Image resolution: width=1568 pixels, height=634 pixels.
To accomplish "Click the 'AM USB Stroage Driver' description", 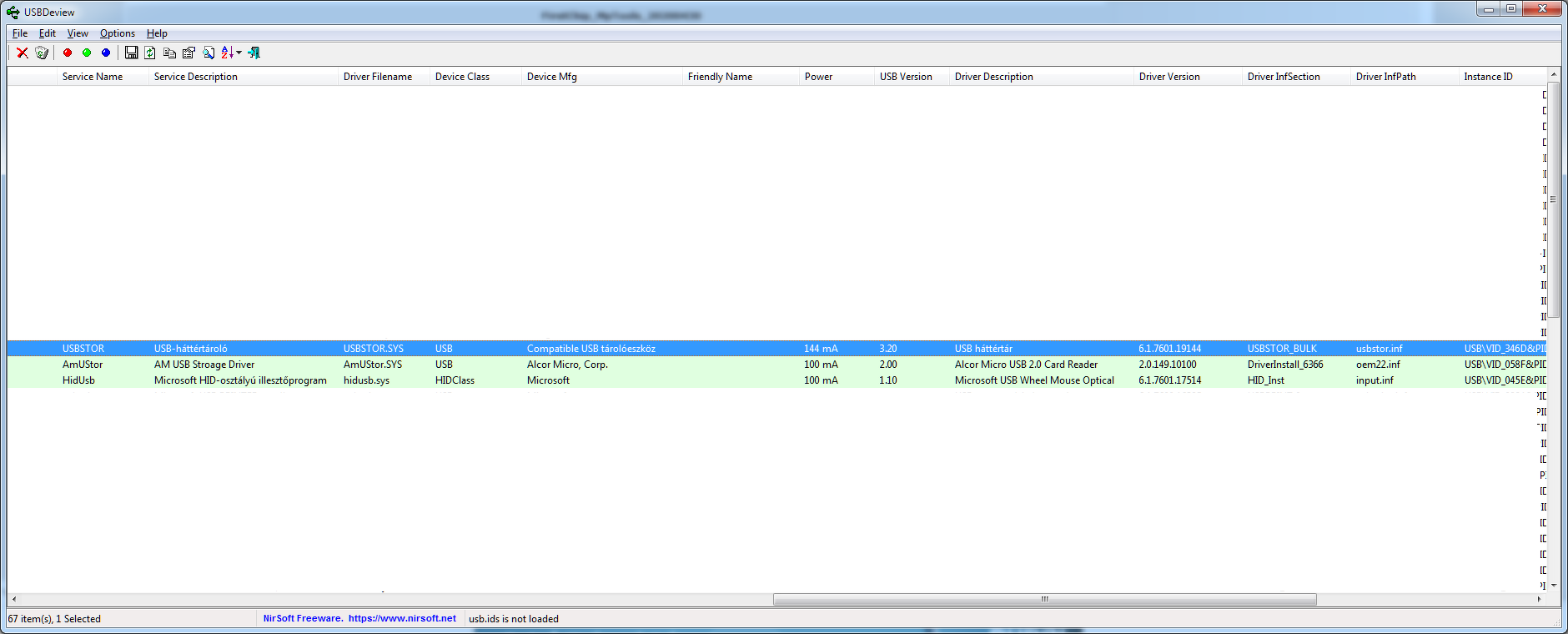I will [204, 365].
